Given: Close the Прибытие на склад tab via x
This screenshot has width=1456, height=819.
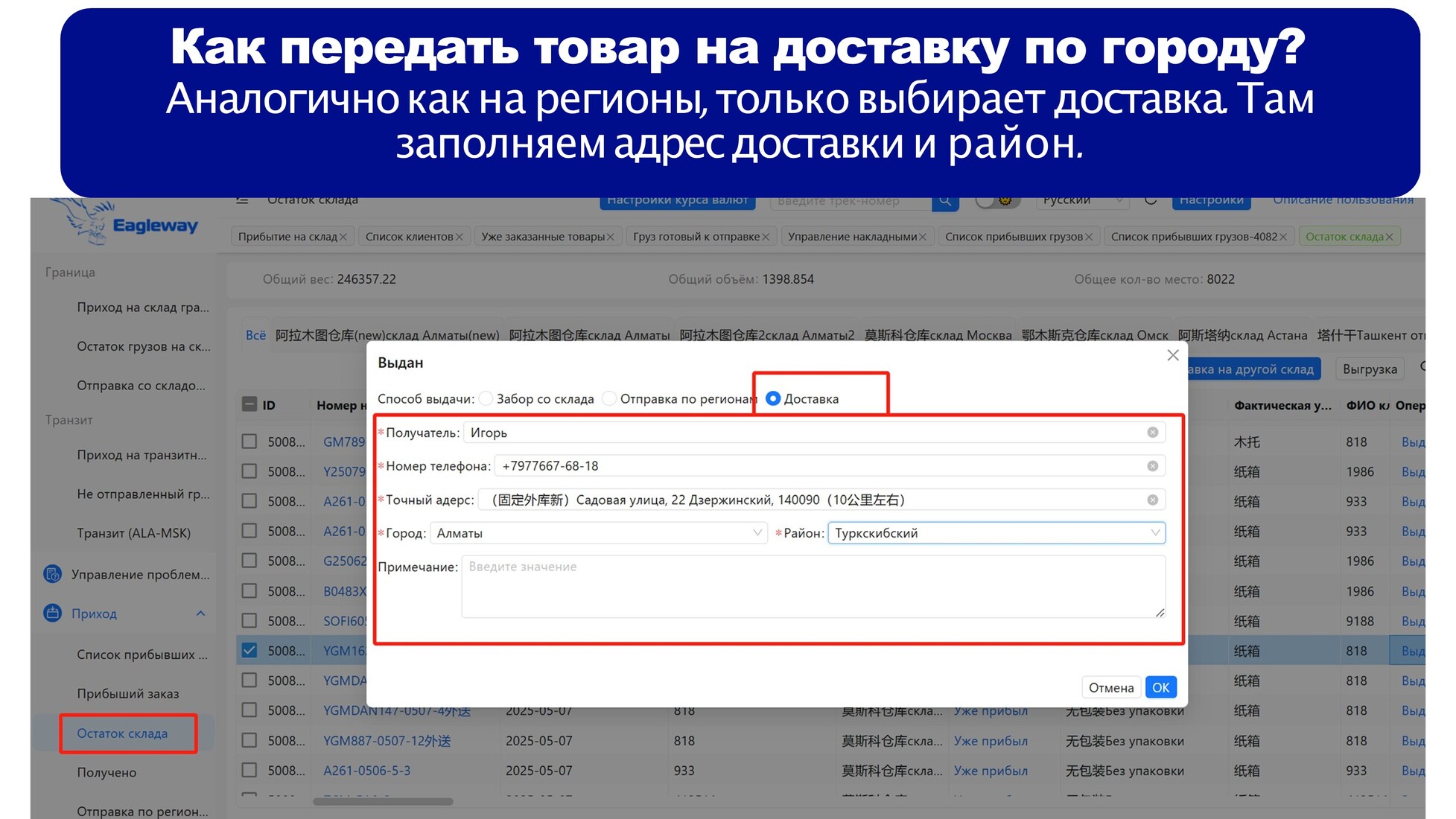Looking at the screenshot, I should [x=343, y=237].
